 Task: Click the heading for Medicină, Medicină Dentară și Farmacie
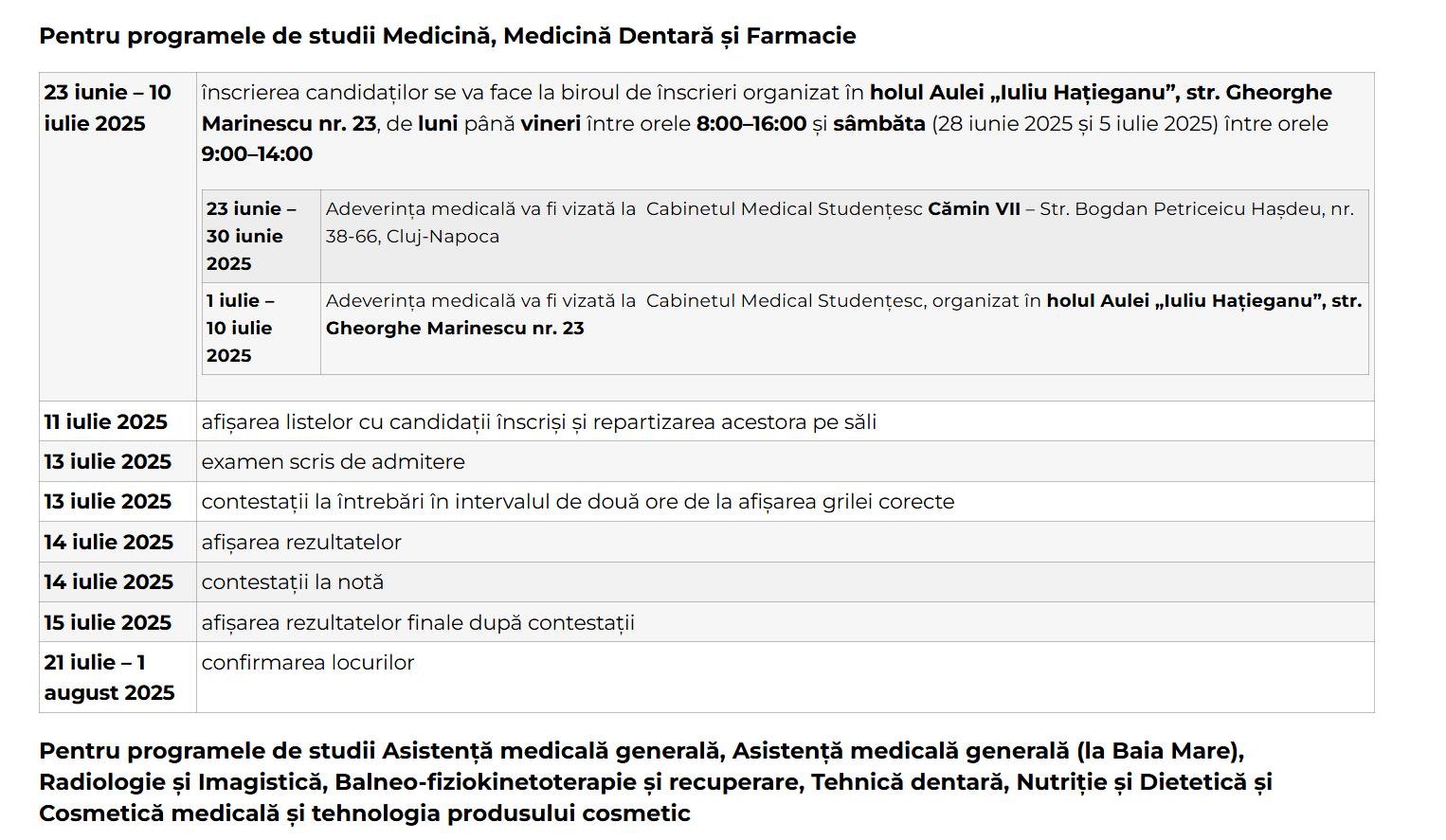447,36
